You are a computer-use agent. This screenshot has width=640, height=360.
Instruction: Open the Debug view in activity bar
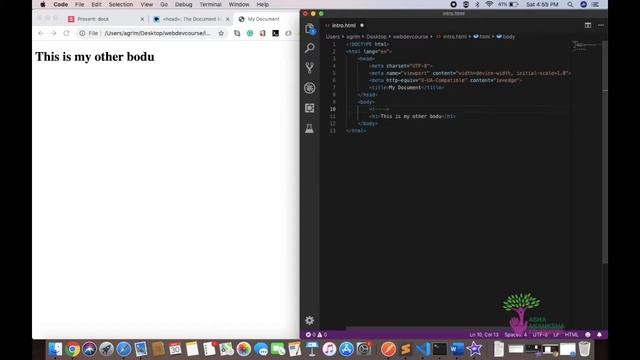pos(310,88)
